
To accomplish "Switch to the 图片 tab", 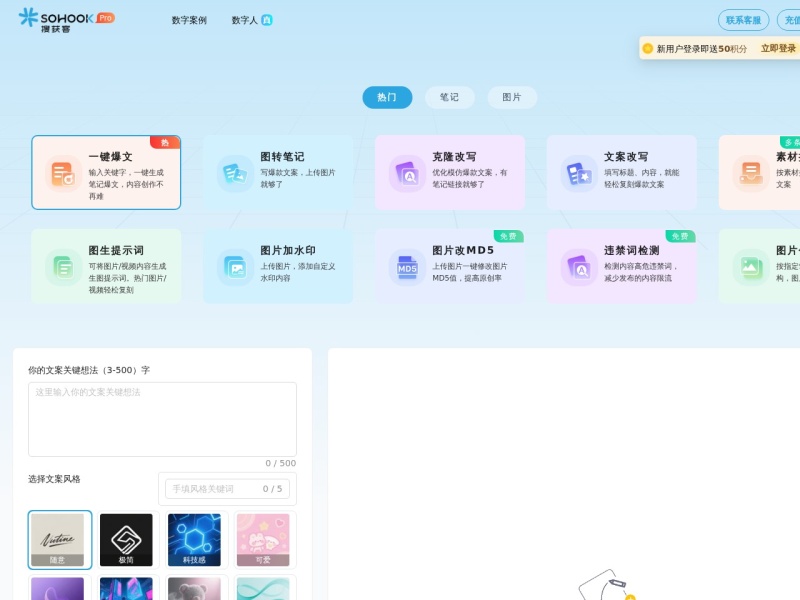I will tap(511, 97).
